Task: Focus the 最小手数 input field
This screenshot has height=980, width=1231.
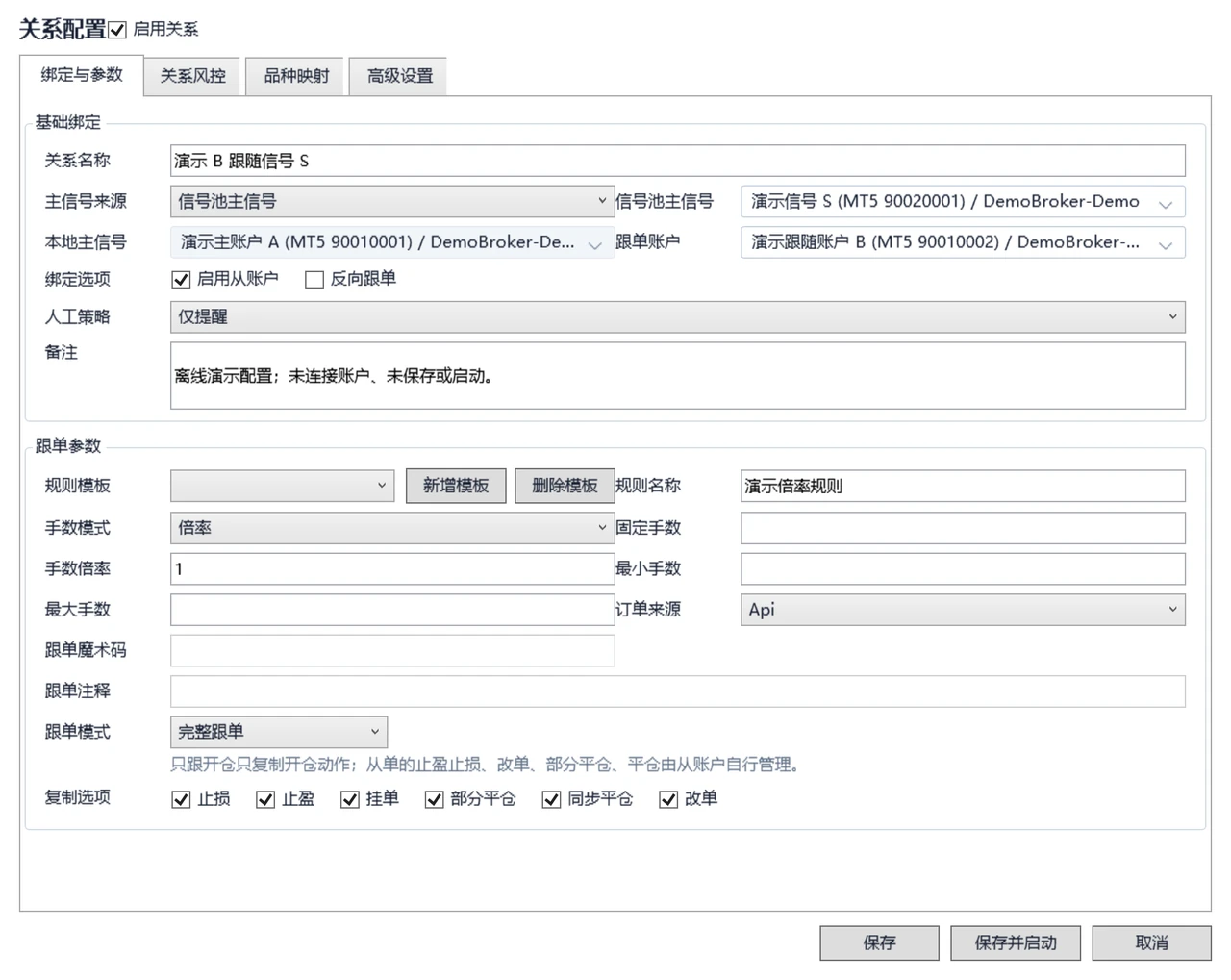Action: 963,568
